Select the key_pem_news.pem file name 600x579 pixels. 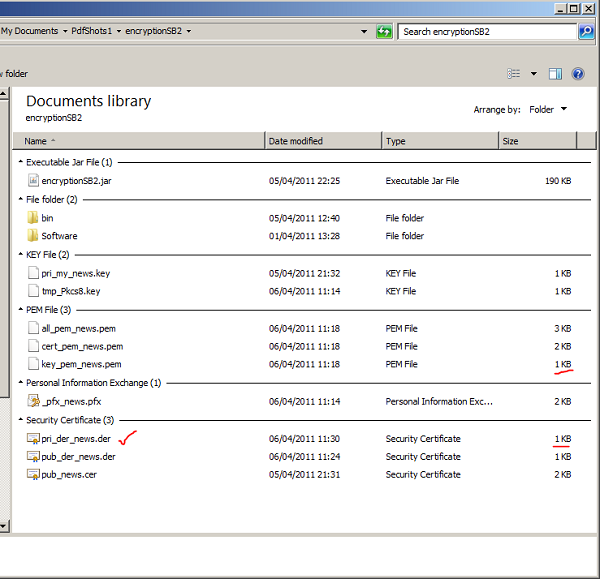82,364
